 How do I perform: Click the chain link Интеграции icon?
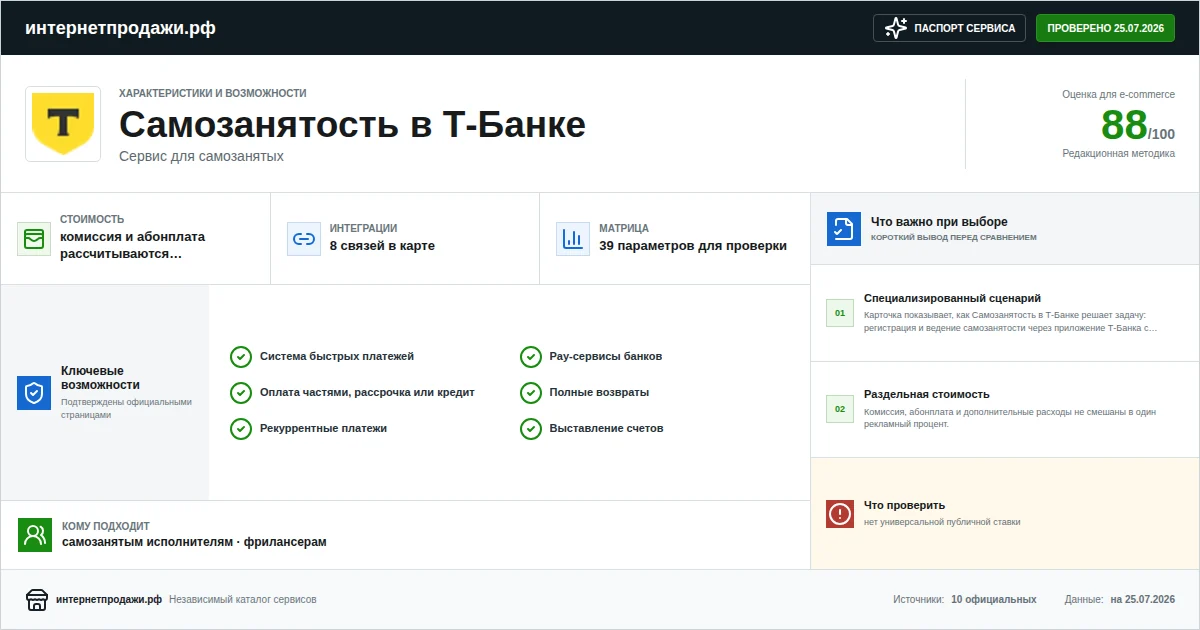click(303, 239)
